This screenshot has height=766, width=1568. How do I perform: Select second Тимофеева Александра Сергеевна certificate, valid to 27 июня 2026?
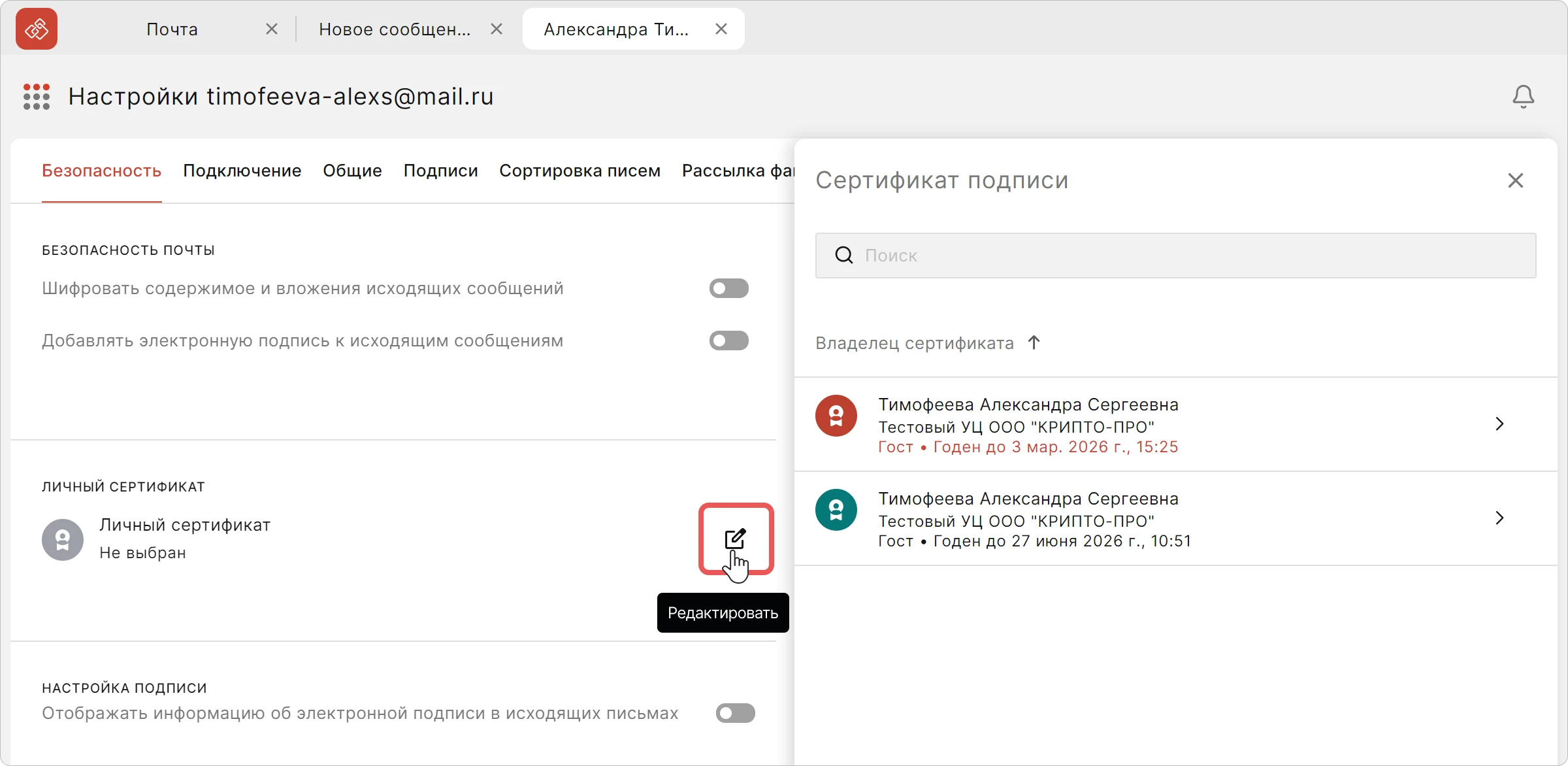tap(1028, 499)
